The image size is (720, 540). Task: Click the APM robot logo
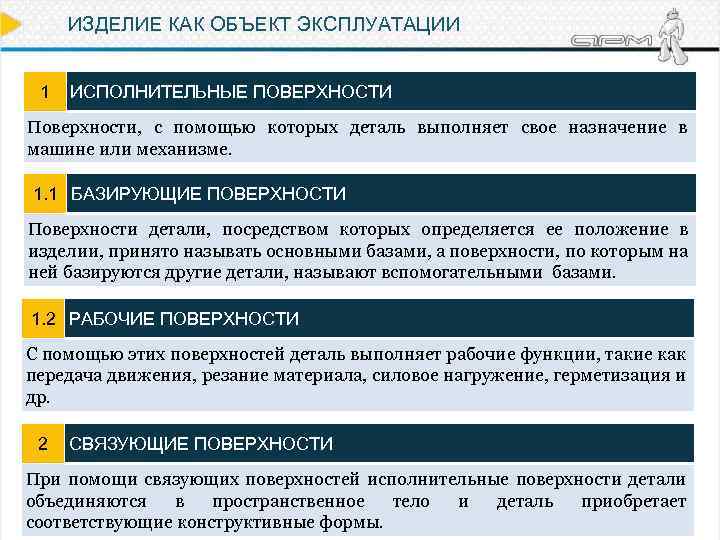632,35
